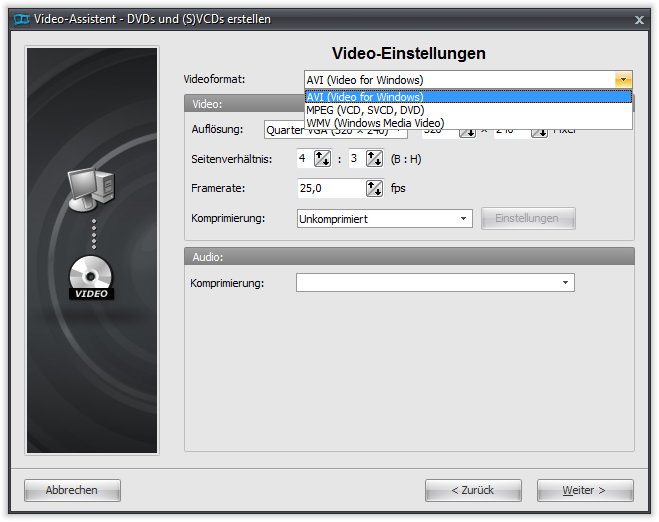
Task: Adjust the aspect ratio width stepper
Action: pyautogui.click(x=322, y=158)
